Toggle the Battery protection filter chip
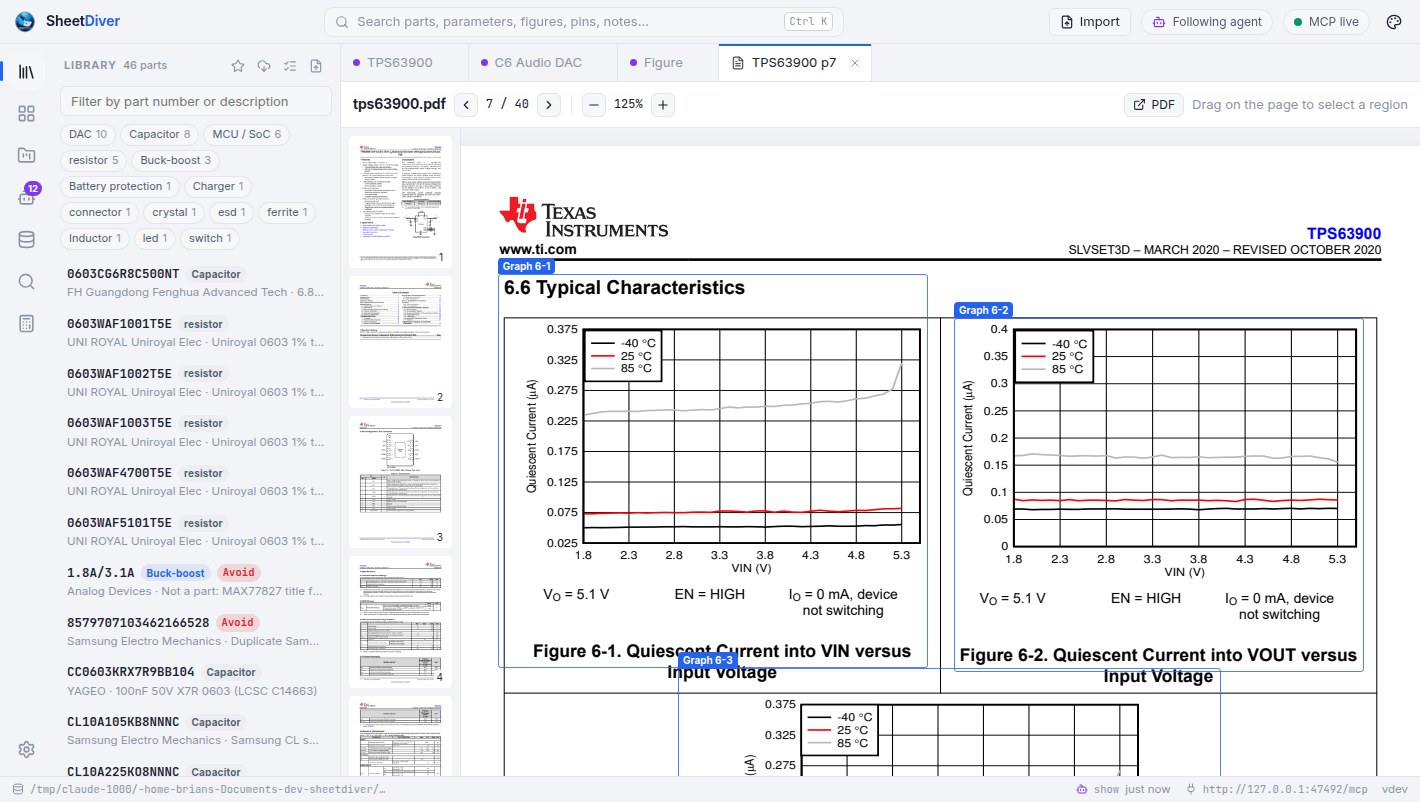 point(120,186)
